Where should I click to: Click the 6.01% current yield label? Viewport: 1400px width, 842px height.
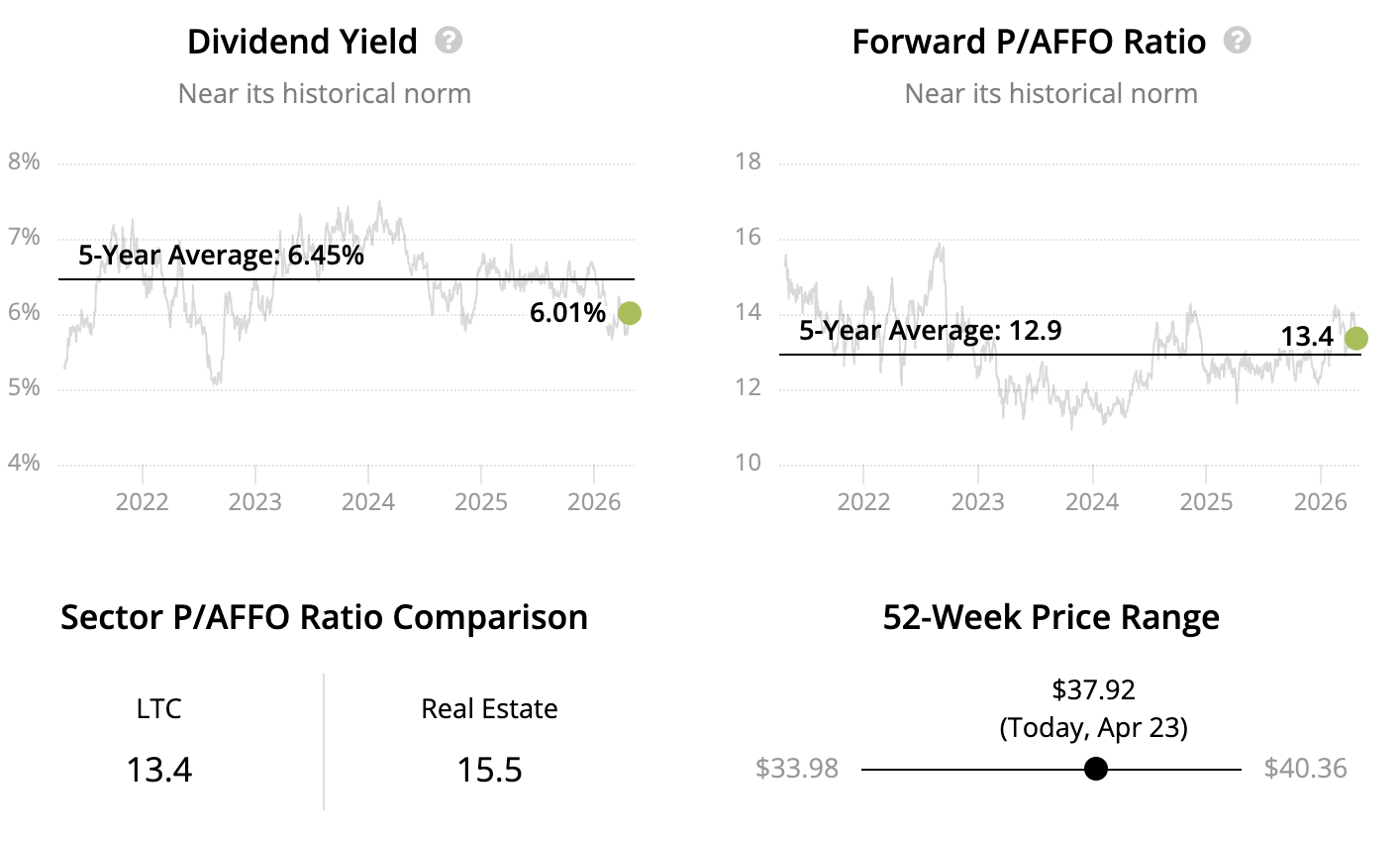[567, 313]
